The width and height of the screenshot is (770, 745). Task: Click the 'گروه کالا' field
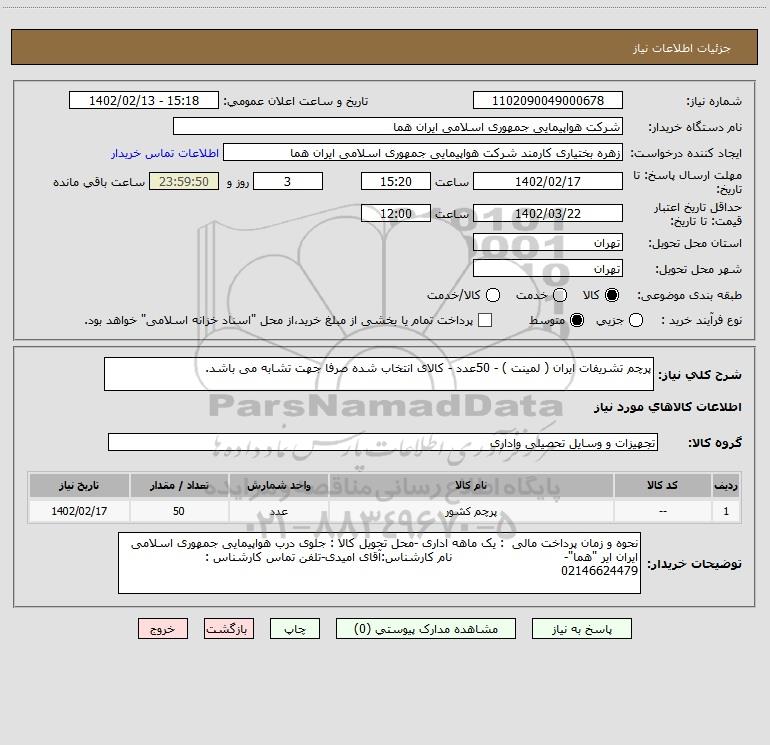(382, 442)
